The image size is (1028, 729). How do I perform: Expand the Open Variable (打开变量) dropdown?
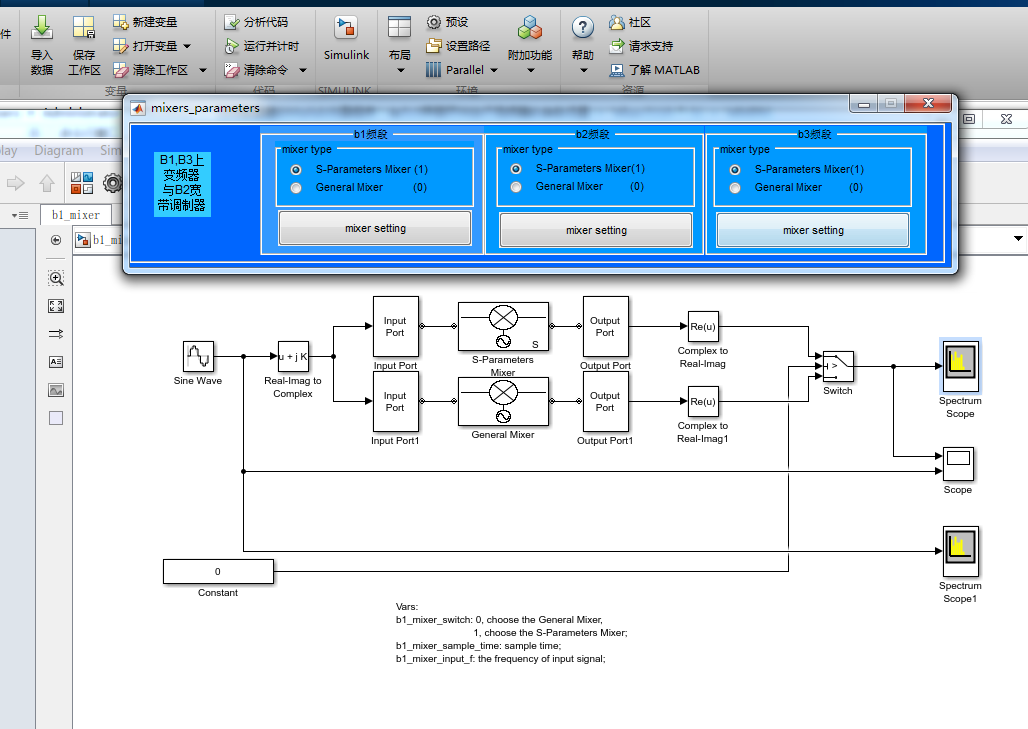[x=188, y=46]
